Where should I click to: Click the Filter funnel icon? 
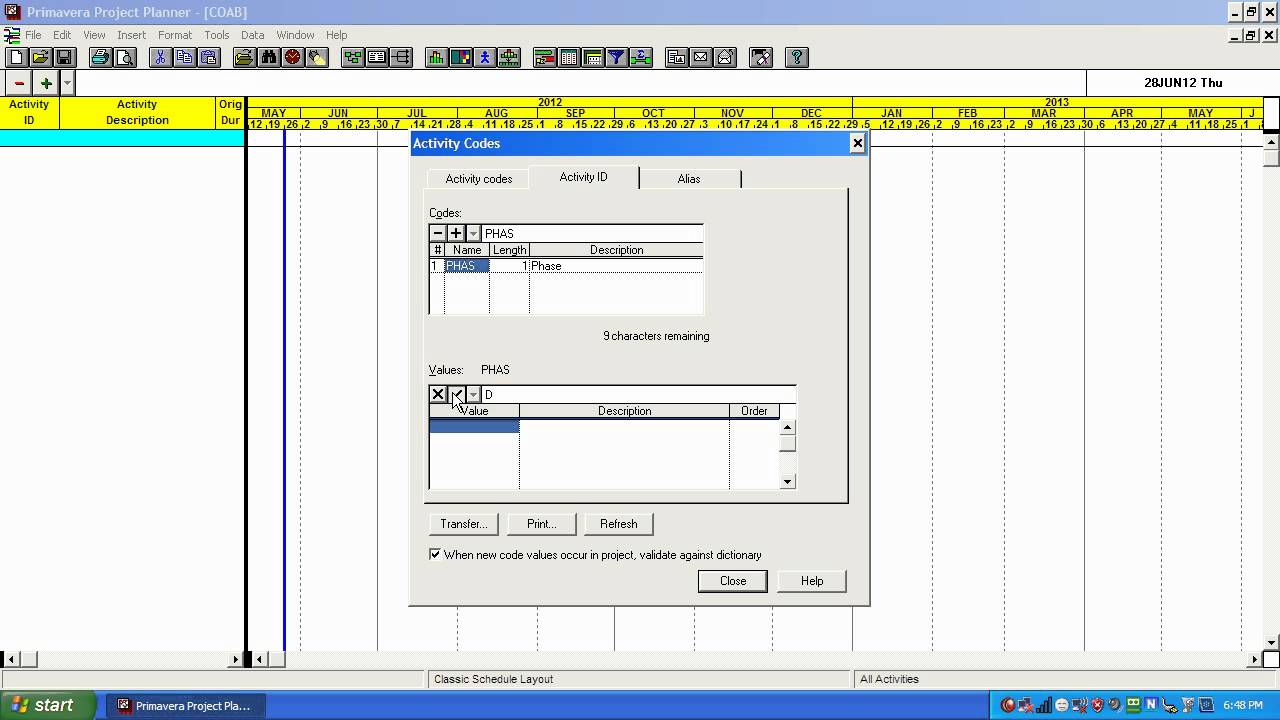coord(617,58)
